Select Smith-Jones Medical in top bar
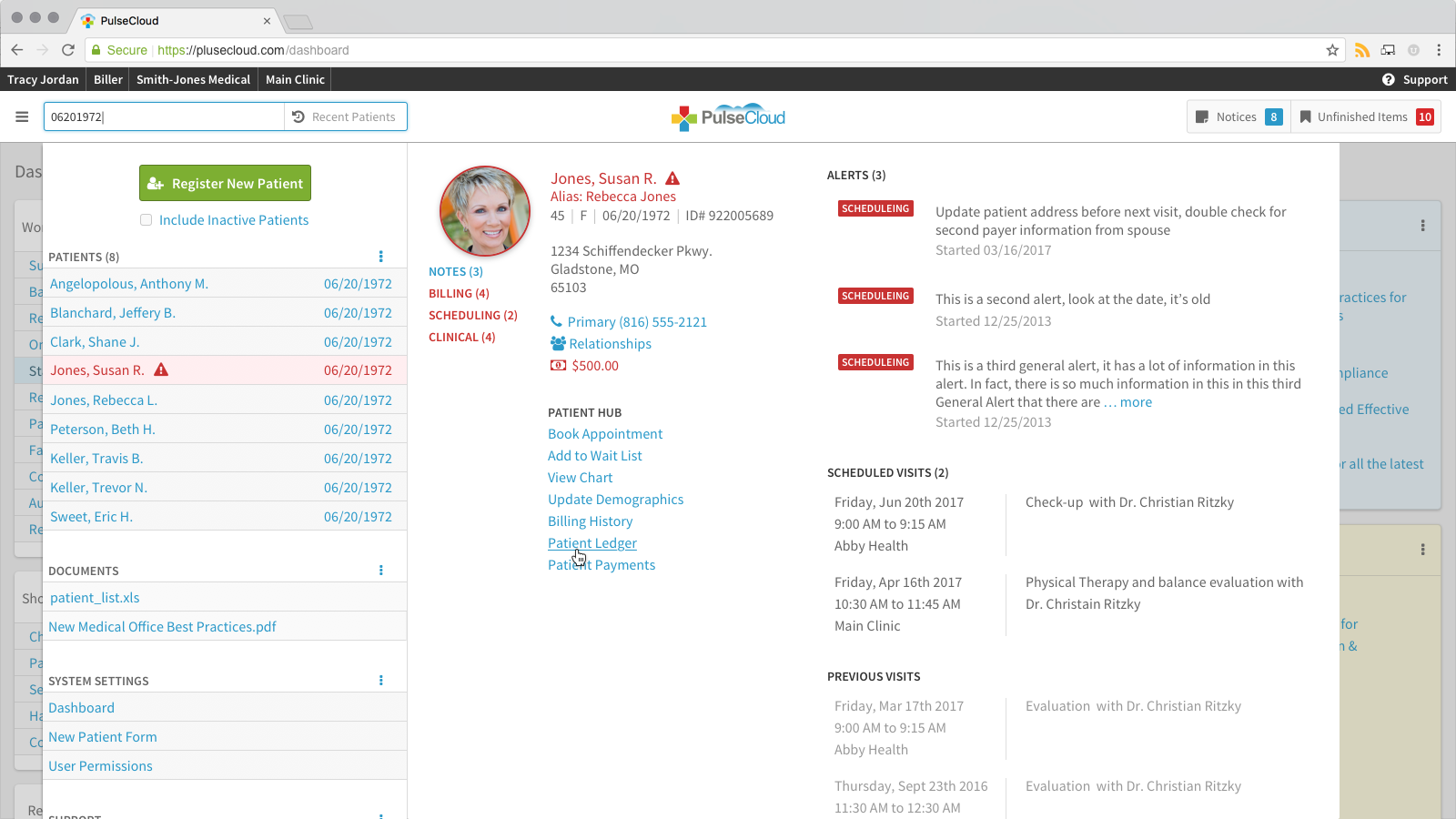 (193, 79)
